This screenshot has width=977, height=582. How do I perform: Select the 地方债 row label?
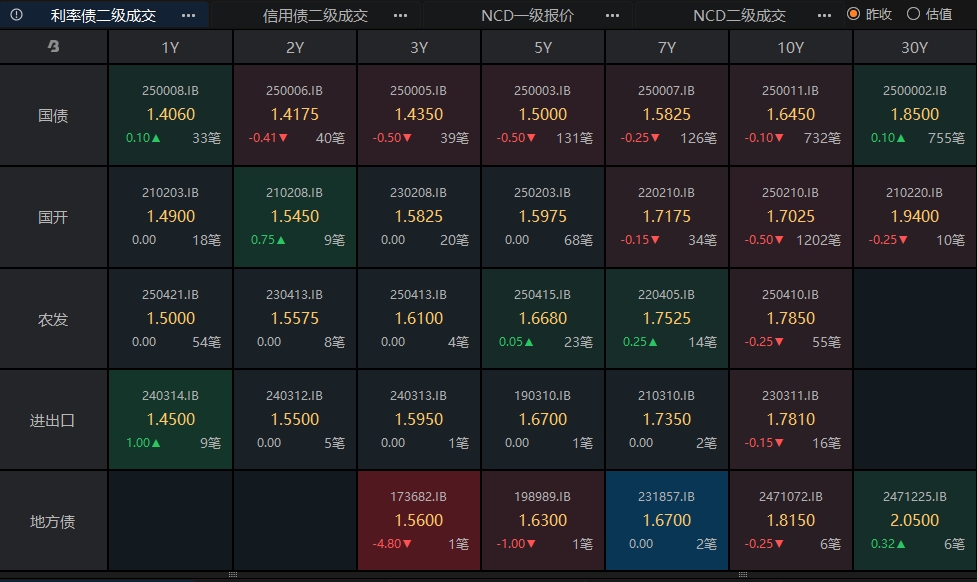53,522
